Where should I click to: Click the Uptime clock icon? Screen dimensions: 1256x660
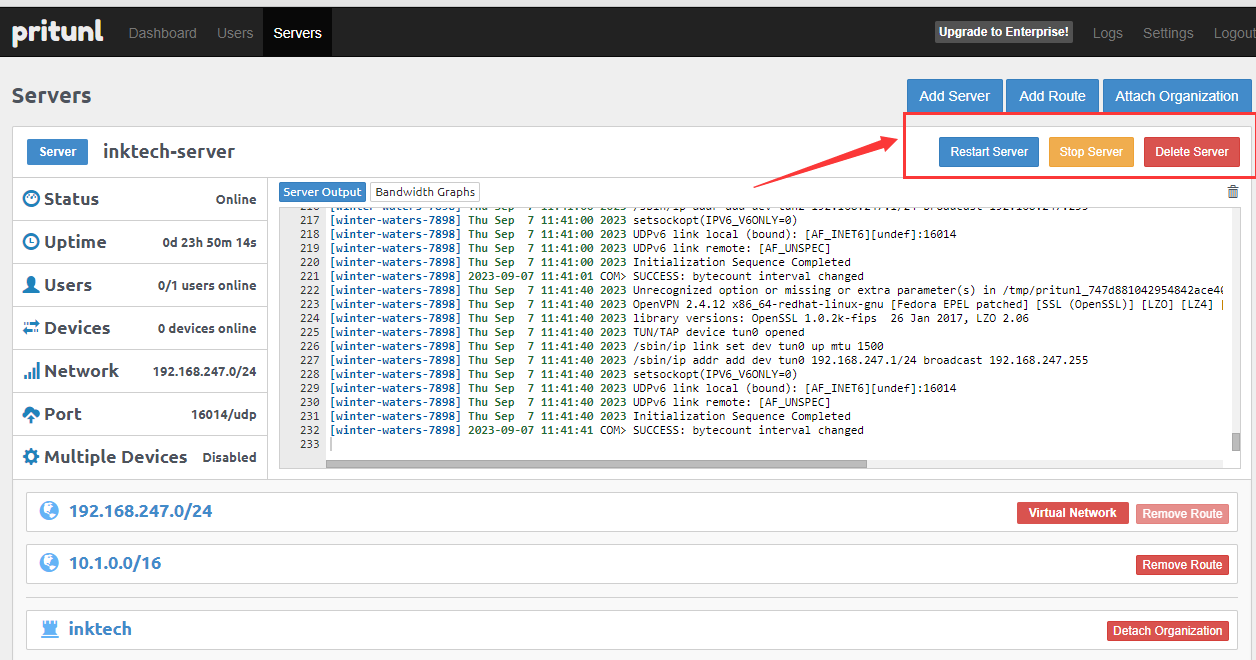tap(31, 241)
